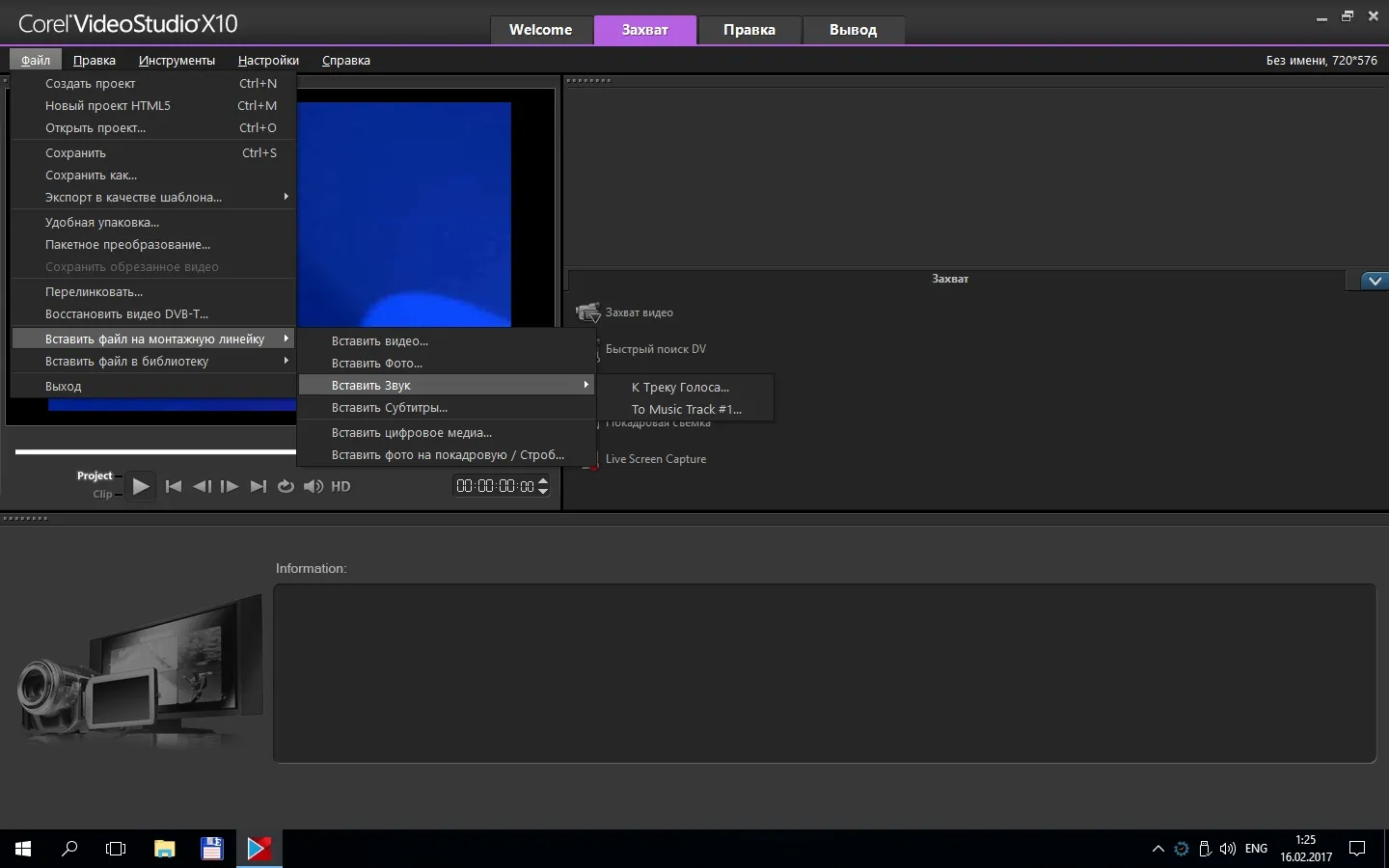This screenshot has height=868, width=1389.
Task: Choose Новый проект HTML5
Action: pyautogui.click(x=153, y=105)
